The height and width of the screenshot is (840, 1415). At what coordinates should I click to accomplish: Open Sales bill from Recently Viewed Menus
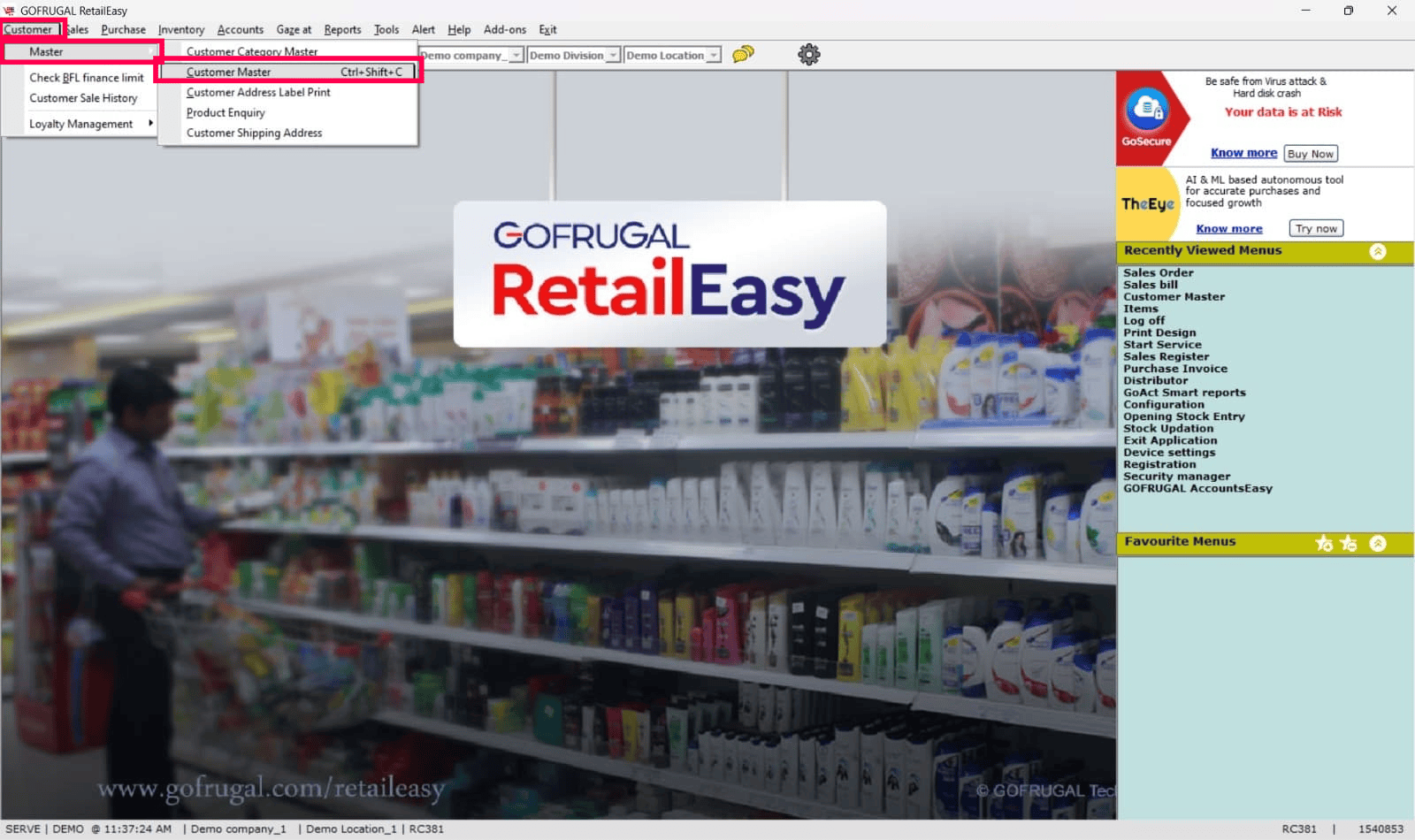coord(1151,285)
